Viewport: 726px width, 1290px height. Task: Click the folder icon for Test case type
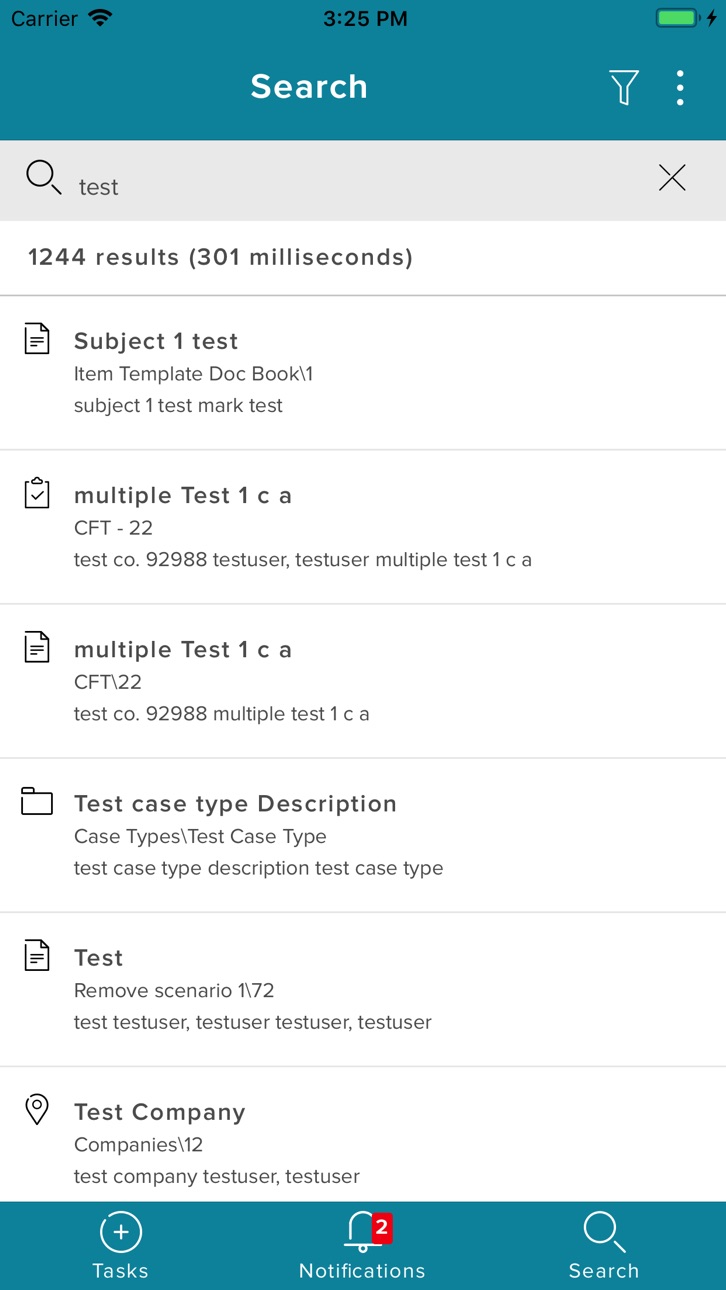37,802
